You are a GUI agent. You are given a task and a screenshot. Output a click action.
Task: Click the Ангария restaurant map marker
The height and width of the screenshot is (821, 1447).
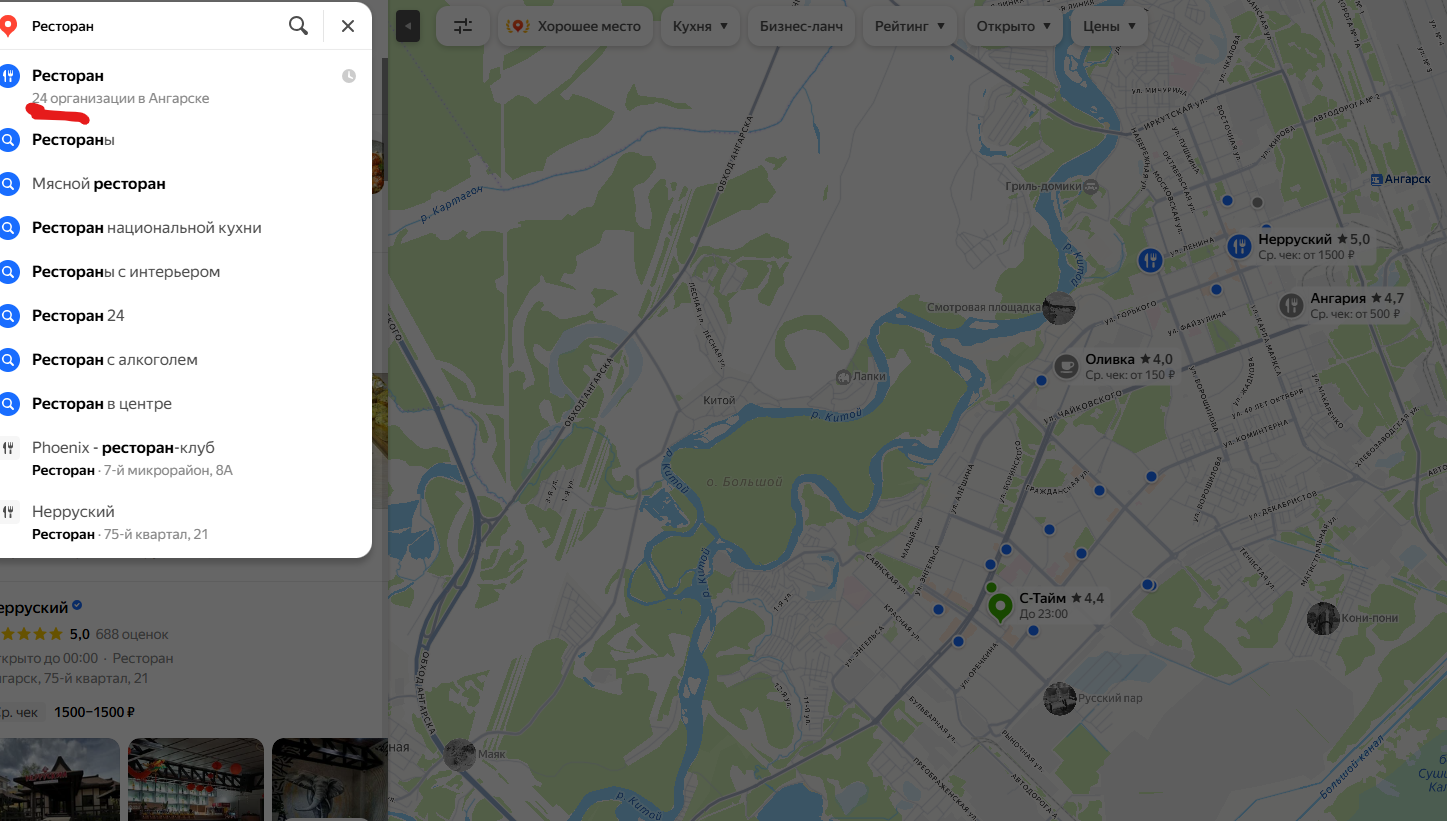click(x=1292, y=305)
